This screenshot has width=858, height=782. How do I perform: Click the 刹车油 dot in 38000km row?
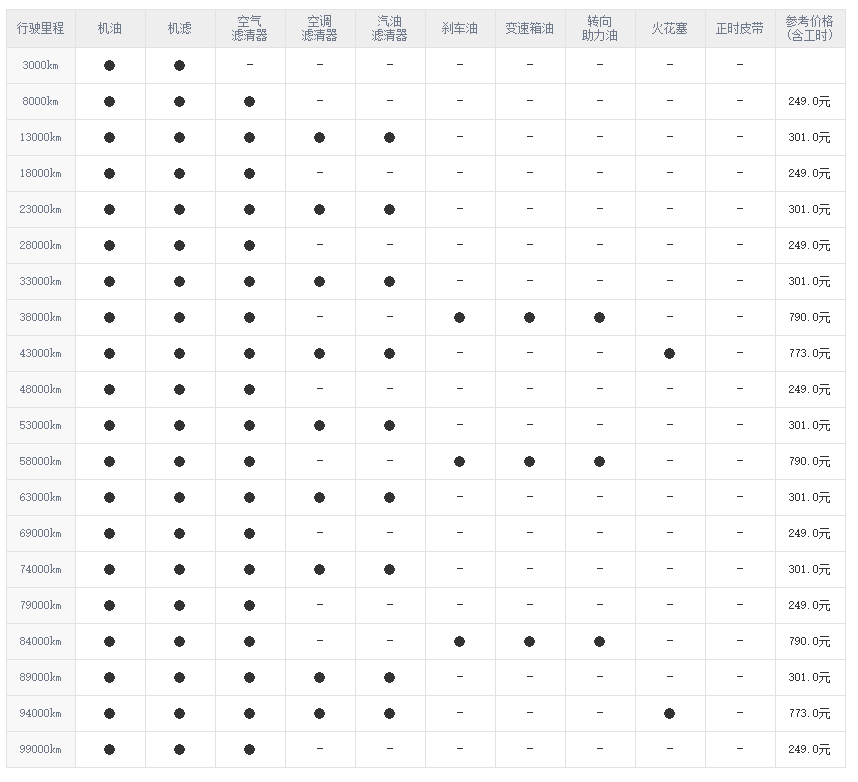click(459, 317)
